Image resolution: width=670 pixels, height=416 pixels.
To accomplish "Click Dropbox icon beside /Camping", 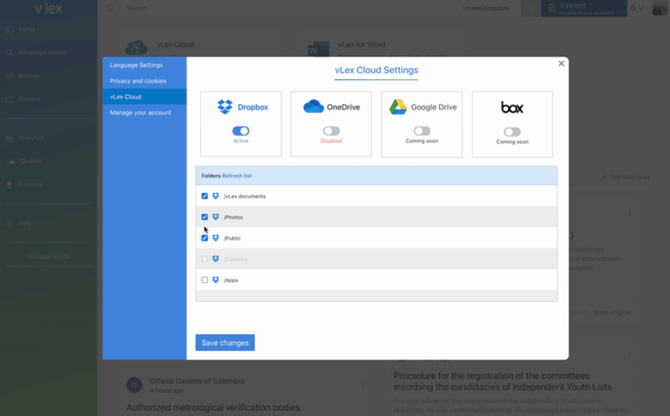I will pyautogui.click(x=216, y=259).
